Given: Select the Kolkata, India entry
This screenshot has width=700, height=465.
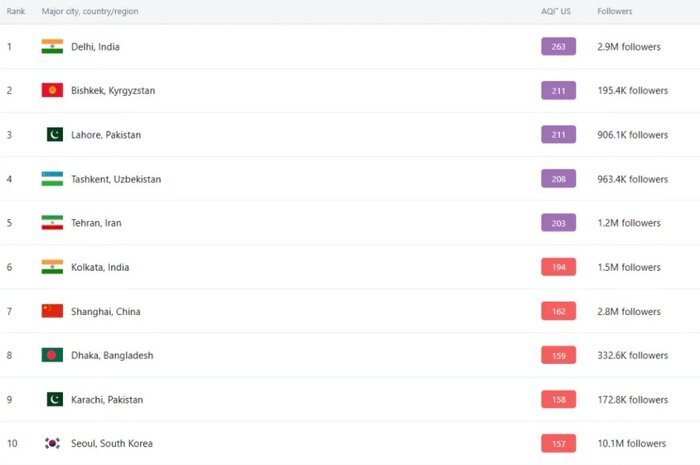Looking at the screenshot, I should [100, 267].
